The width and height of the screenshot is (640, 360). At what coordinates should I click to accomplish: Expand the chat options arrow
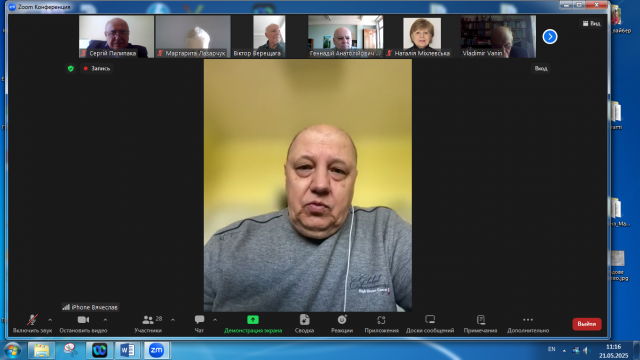[x=215, y=320]
